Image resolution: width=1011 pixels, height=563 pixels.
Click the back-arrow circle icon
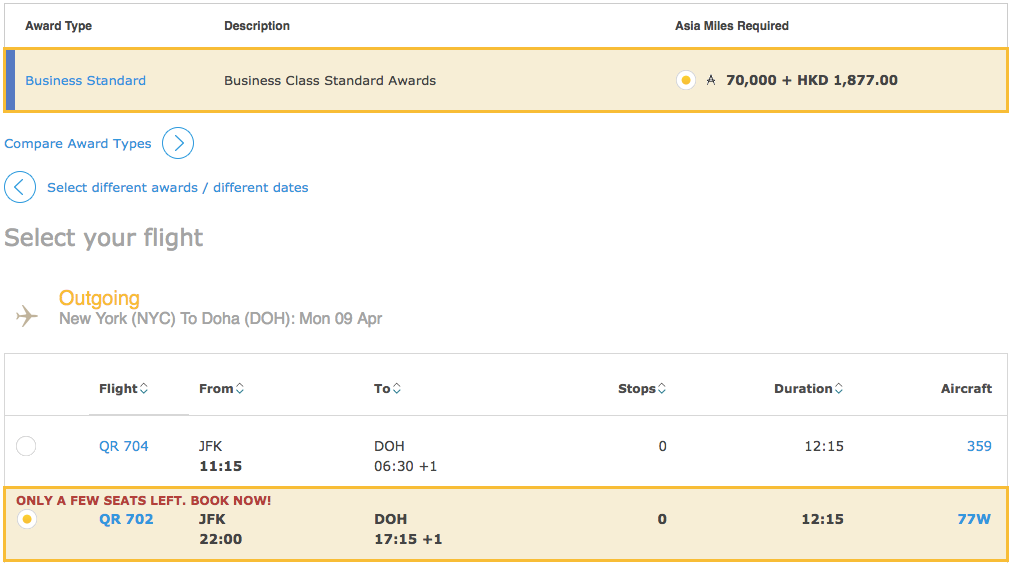tap(20, 187)
